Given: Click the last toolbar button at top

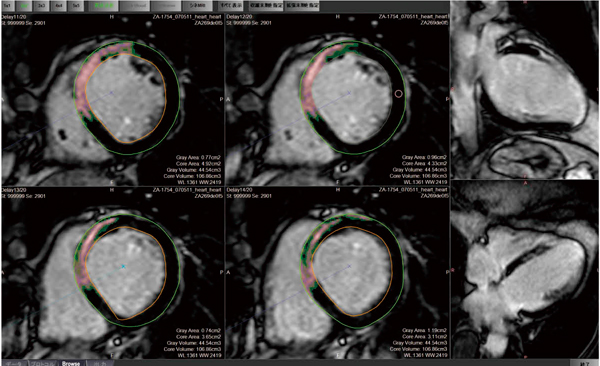Looking at the screenshot, I should pos(302,6).
